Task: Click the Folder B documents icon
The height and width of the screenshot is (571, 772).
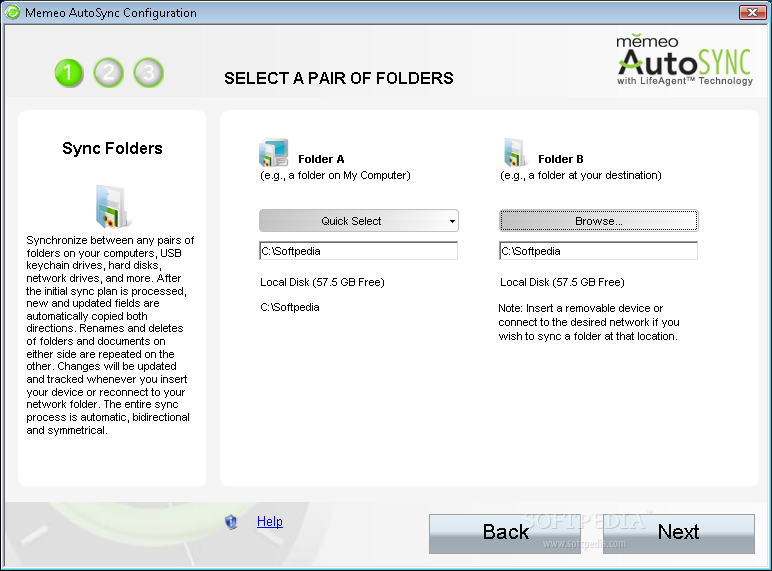Action: point(514,153)
